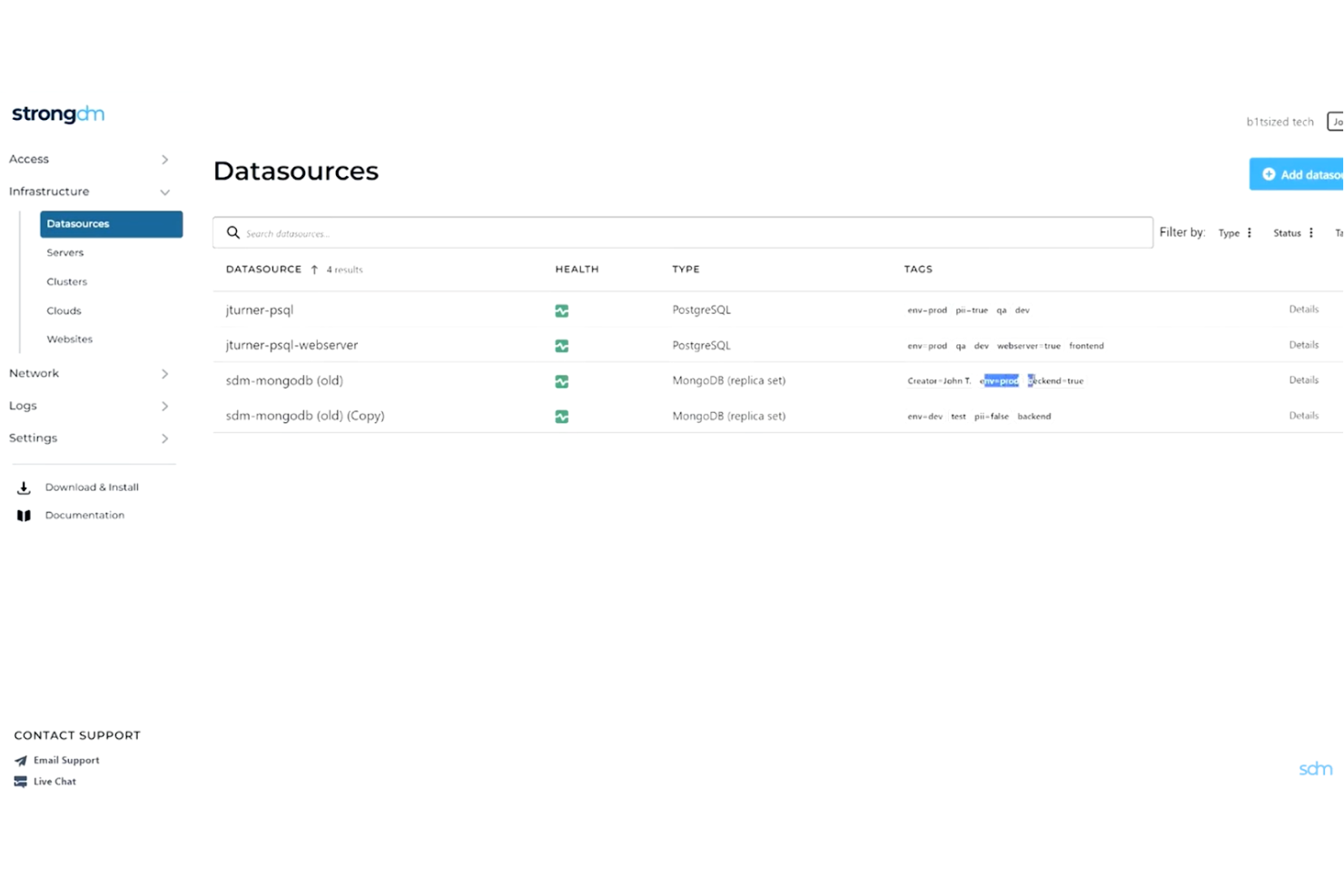Image resolution: width=1344 pixels, height=896 pixels.
Task: Toggle the Datasource column sort arrow
Action: [x=313, y=269]
